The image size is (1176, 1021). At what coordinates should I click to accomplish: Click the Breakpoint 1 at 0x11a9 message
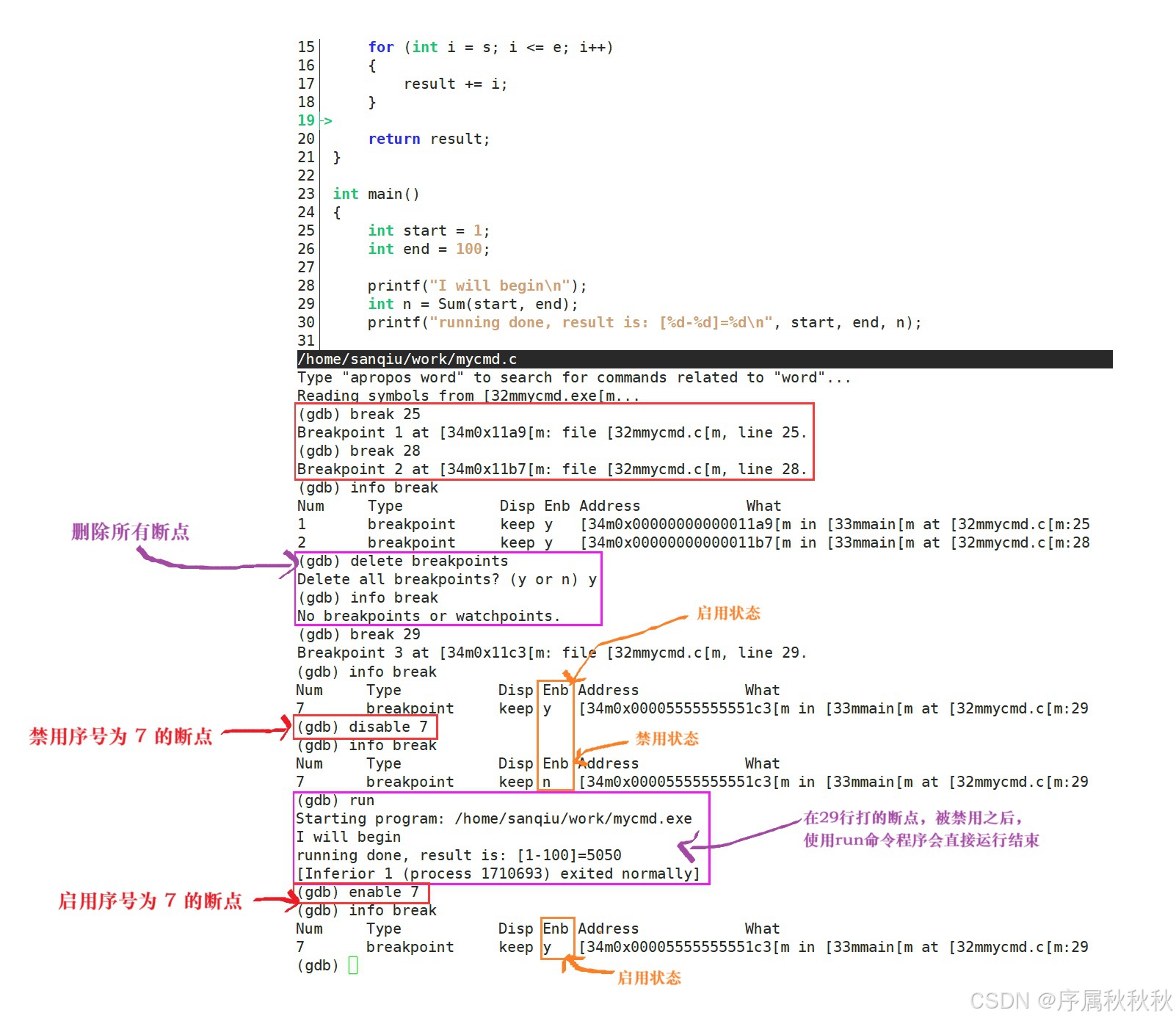pyautogui.click(x=552, y=432)
